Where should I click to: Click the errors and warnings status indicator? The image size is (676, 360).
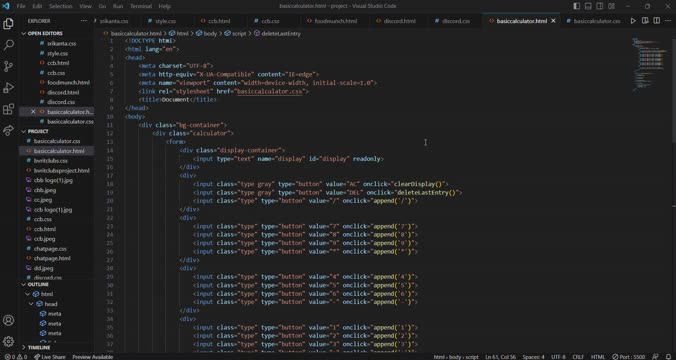coord(16,357)
